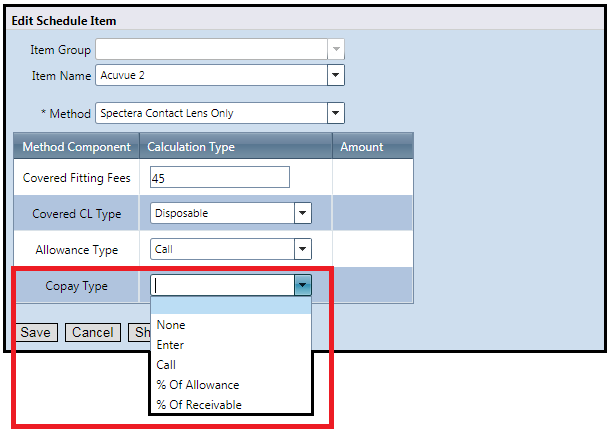Click the Method field showing Spectera Contact Lens Only
The image size is (609, 431).
pyautogui.click(x=211, y=113)
